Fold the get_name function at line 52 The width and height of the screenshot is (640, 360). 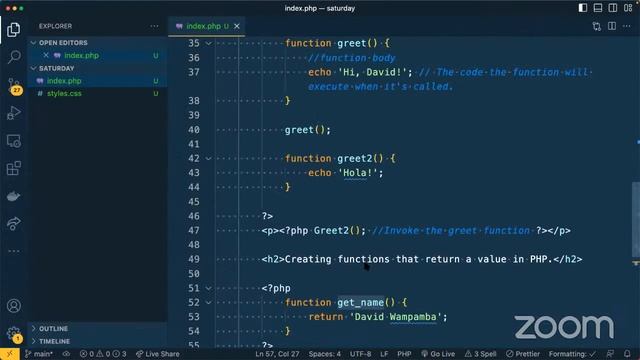209,302
